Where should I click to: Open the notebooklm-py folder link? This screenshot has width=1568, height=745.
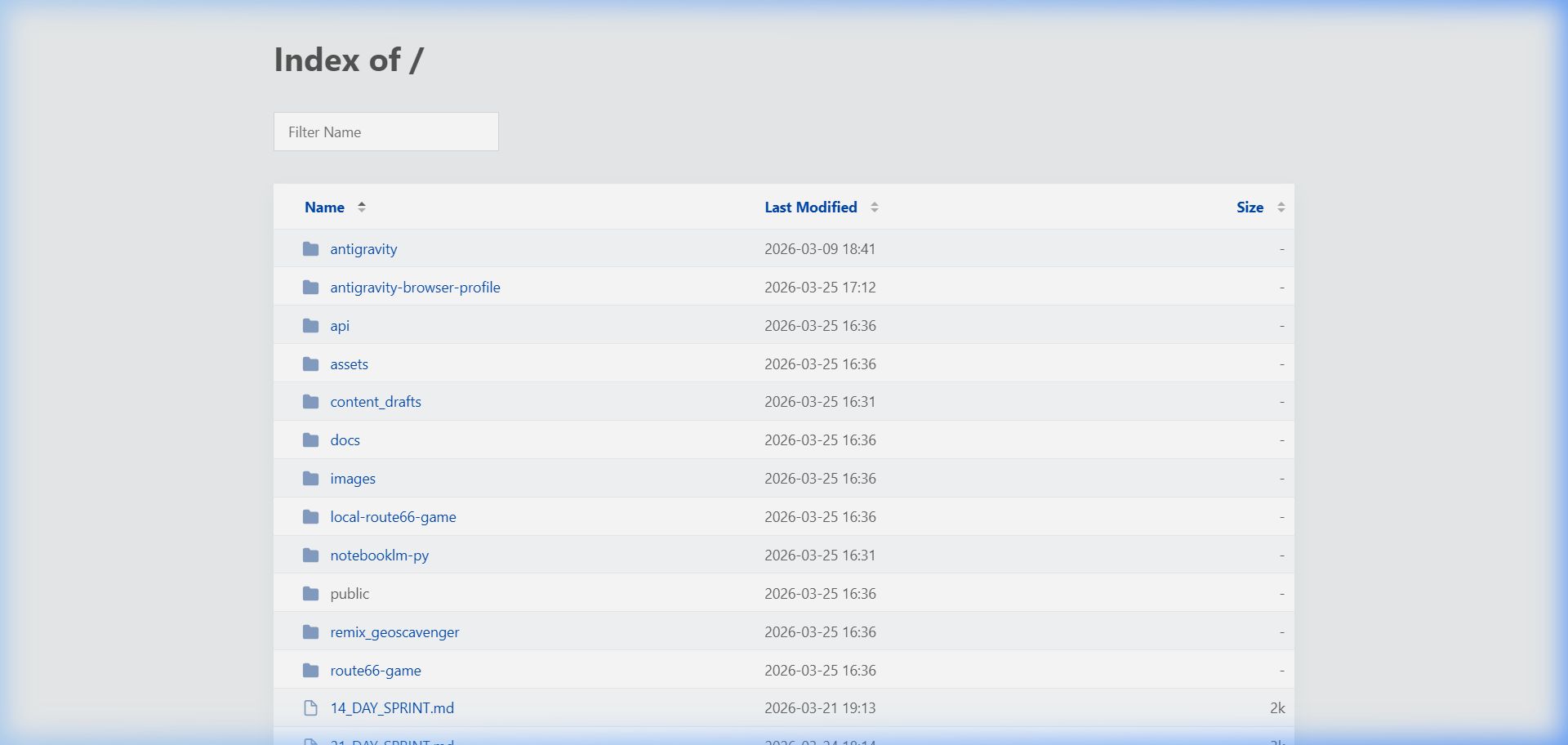[x=379, y=555]
